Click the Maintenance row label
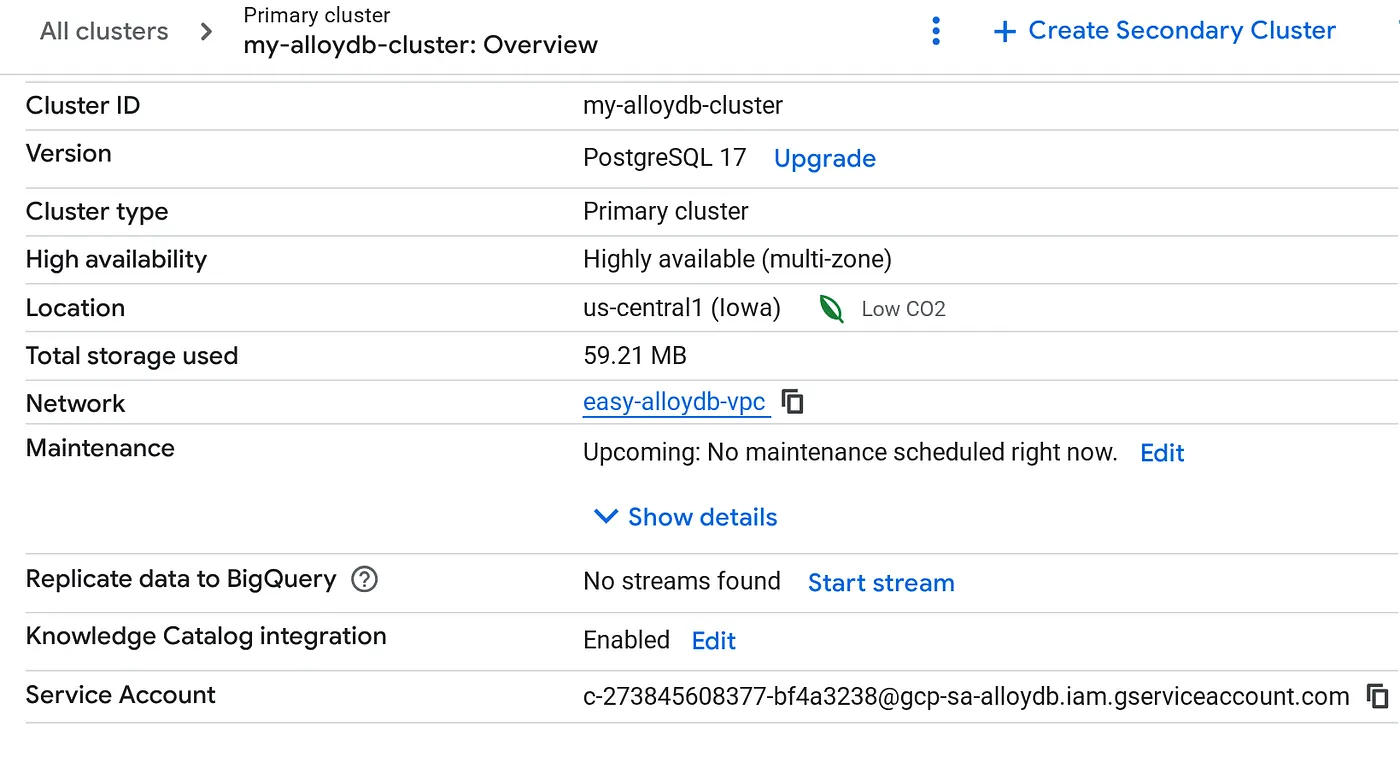The image size is (1400, 775). coord(100,448)
